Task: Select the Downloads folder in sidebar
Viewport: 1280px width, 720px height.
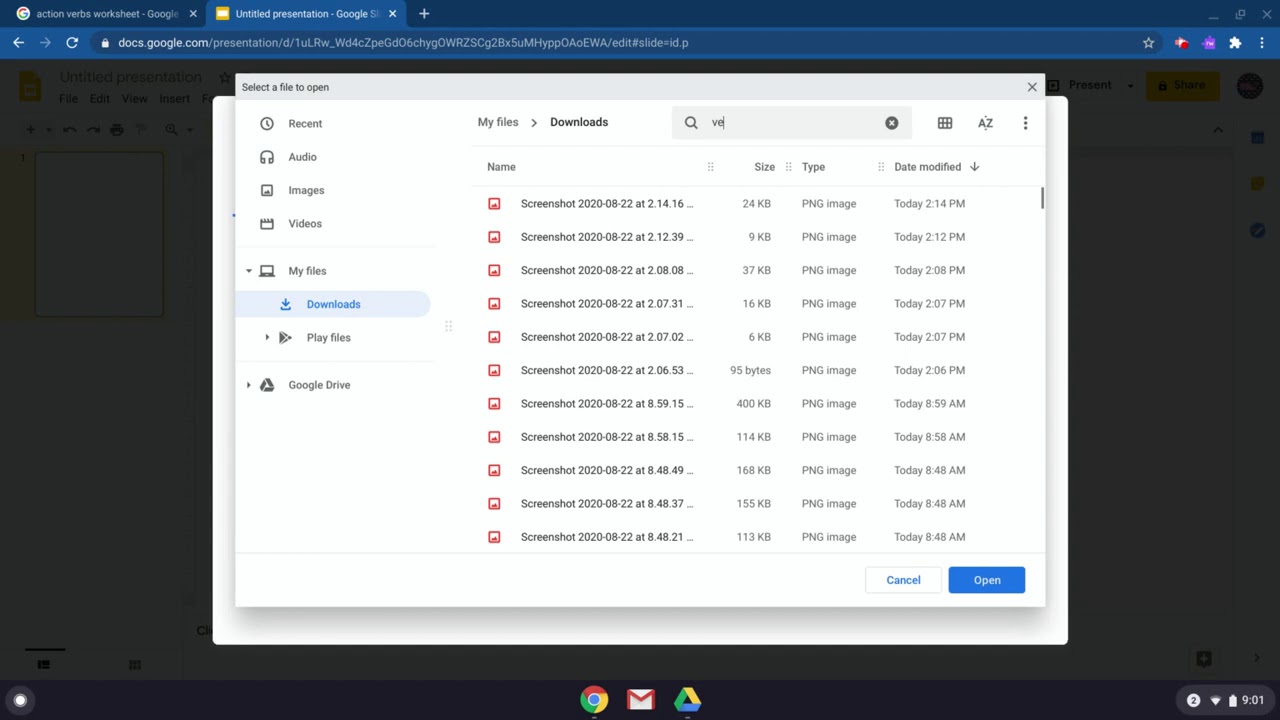Action: [x=332, y=304]
